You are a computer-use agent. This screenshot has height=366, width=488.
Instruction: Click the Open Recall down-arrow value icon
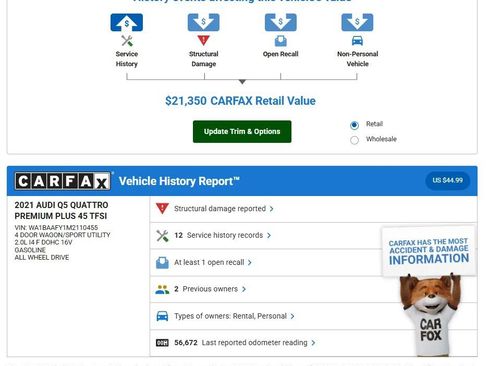281,22
